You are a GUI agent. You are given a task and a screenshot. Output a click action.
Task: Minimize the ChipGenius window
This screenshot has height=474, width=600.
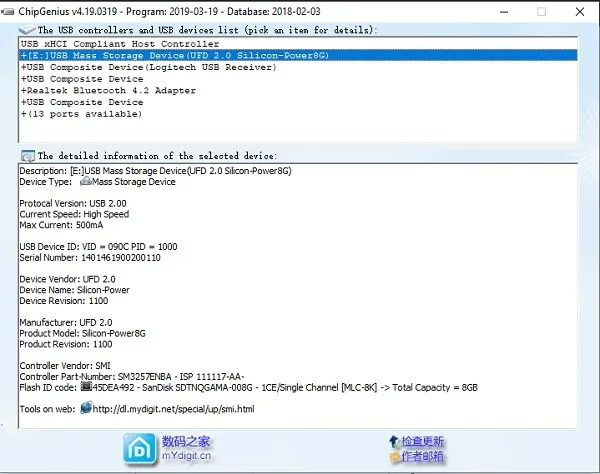tap(504, 12)
